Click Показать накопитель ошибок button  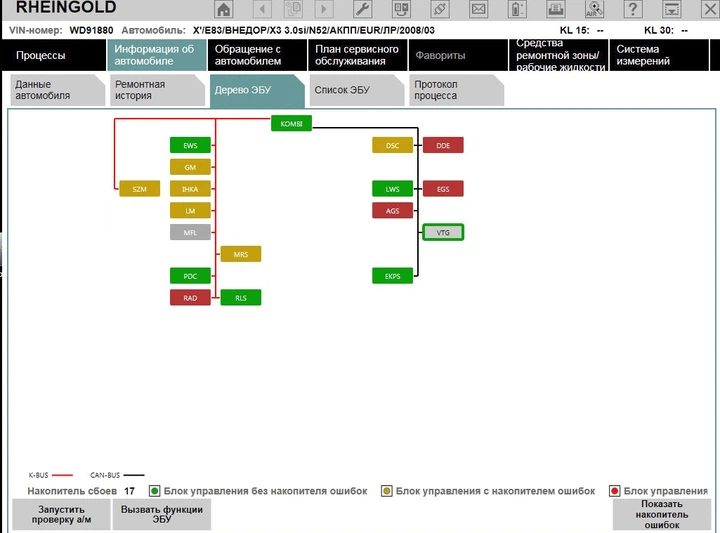662,514
